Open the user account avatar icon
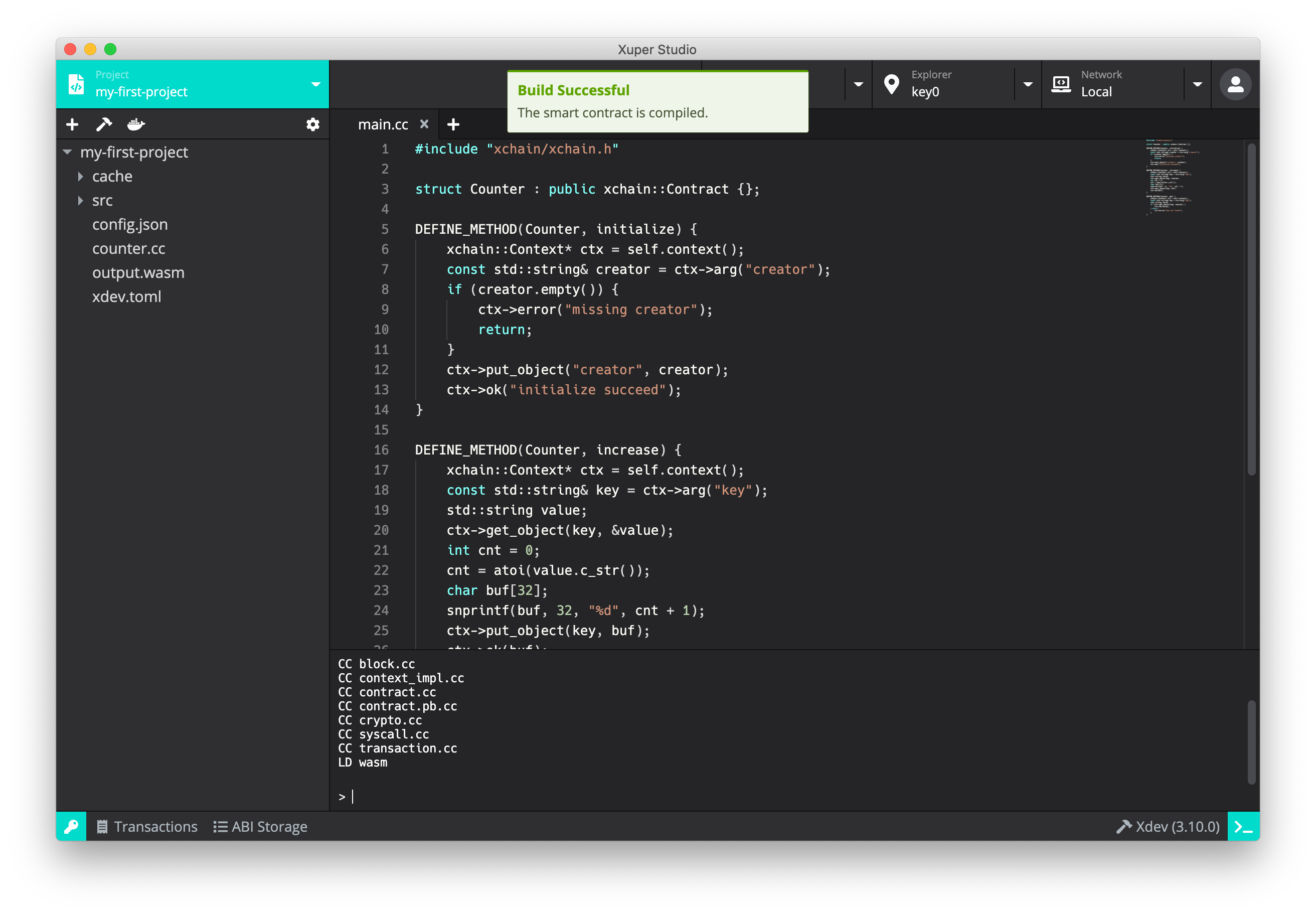 tap(1235, 85)
